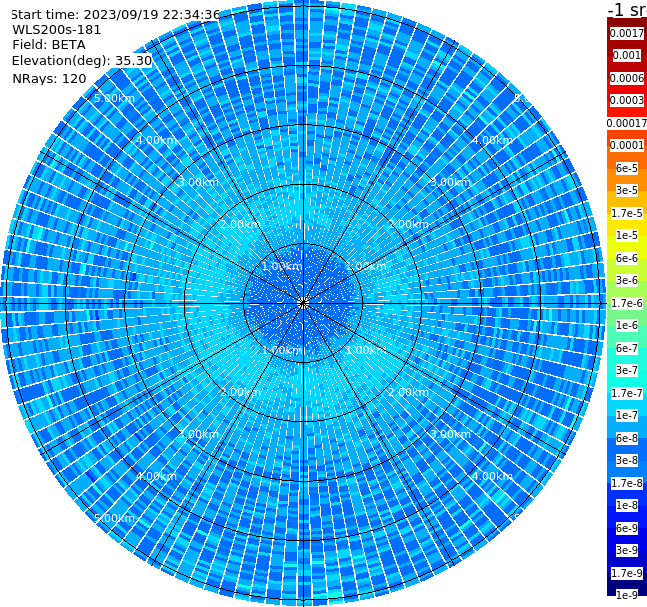
Task: Click the 3.00km ring label in upper-left quadrant
Action: coord(198,182)
